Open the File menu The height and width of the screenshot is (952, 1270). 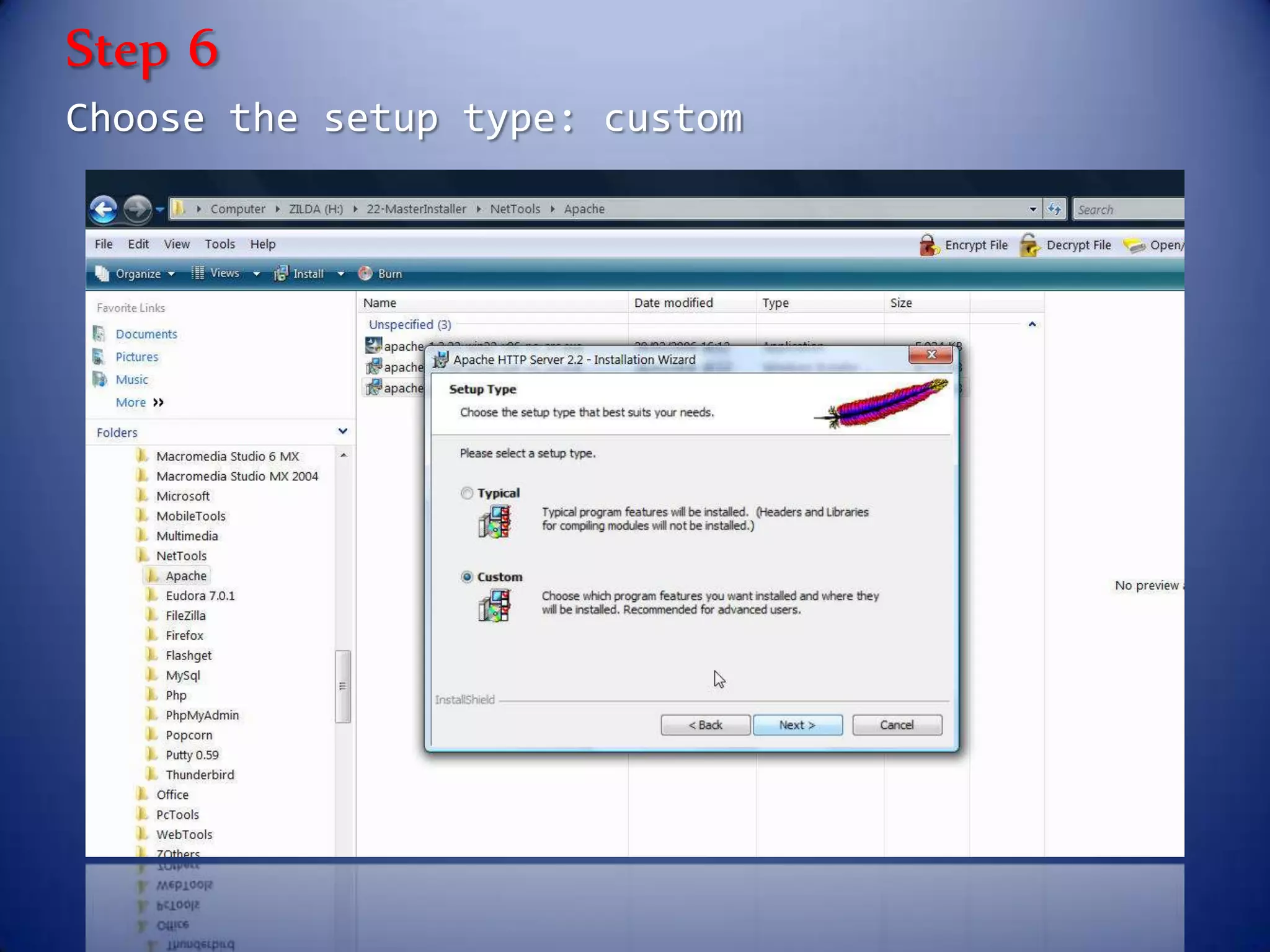click(x=104, y=244)
